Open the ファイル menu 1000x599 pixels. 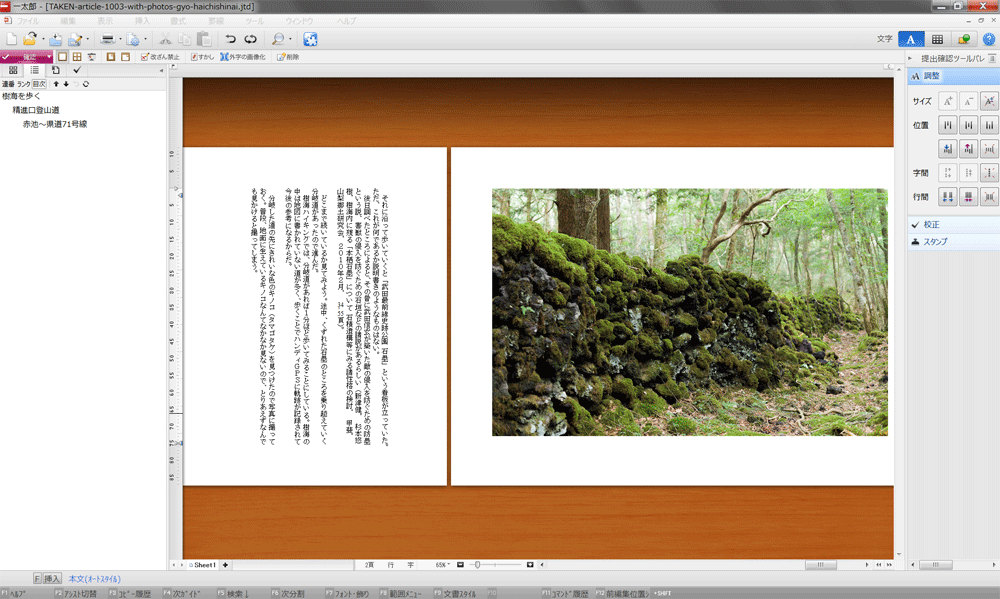(x=29, y=20)
